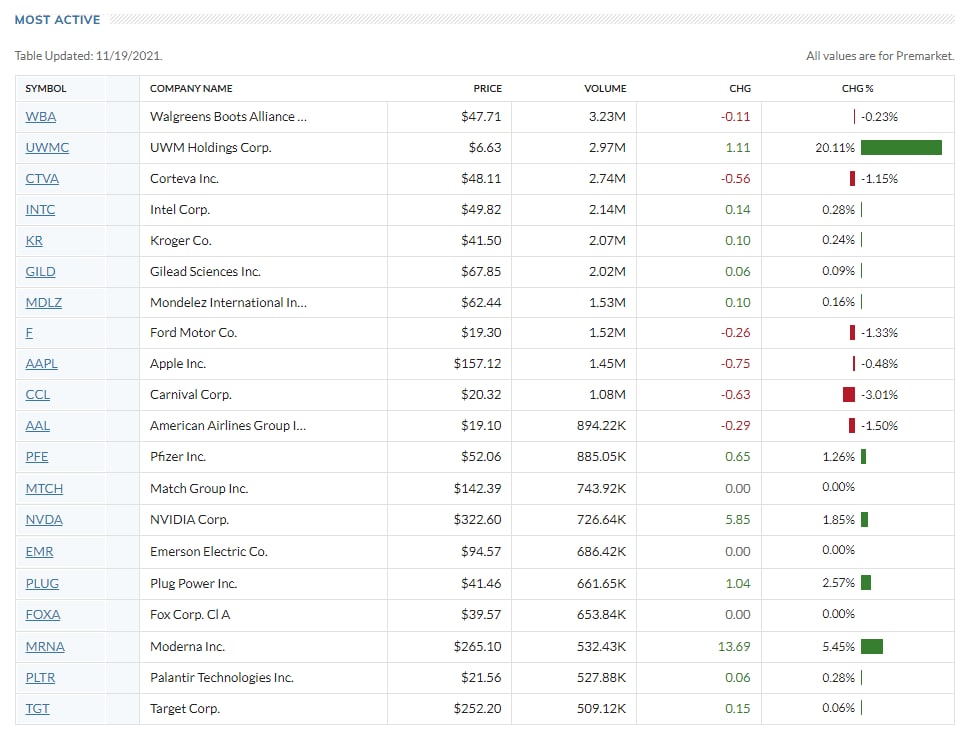Click the Ford -1.33% change percent

tap(880, 333)
